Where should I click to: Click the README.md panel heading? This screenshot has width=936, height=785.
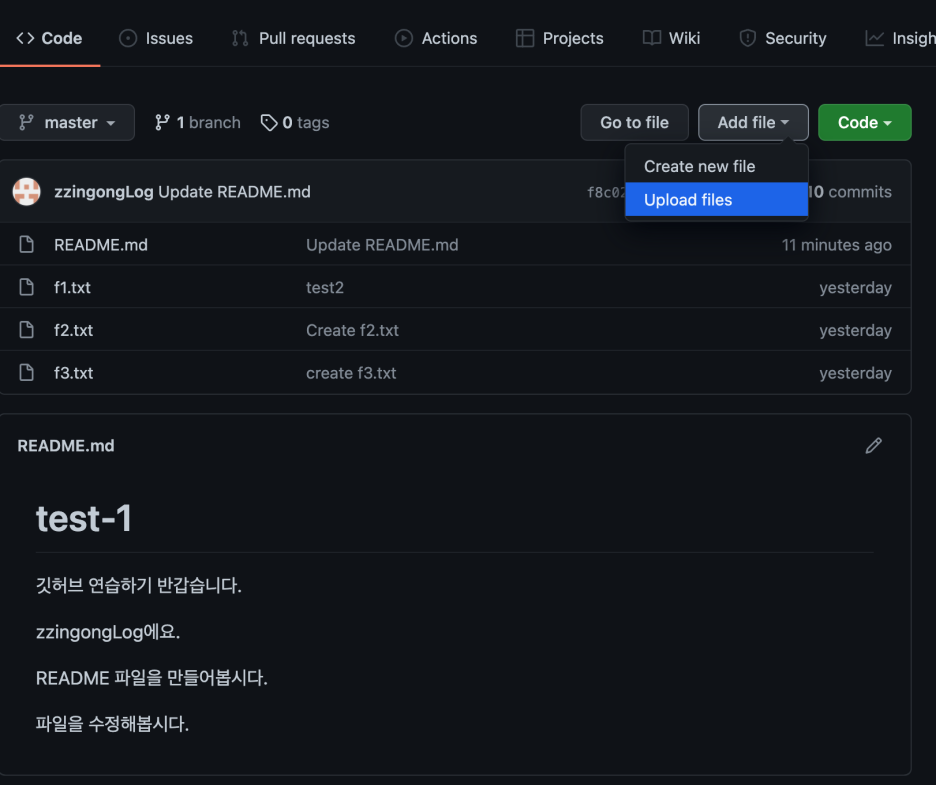(66, 446)
